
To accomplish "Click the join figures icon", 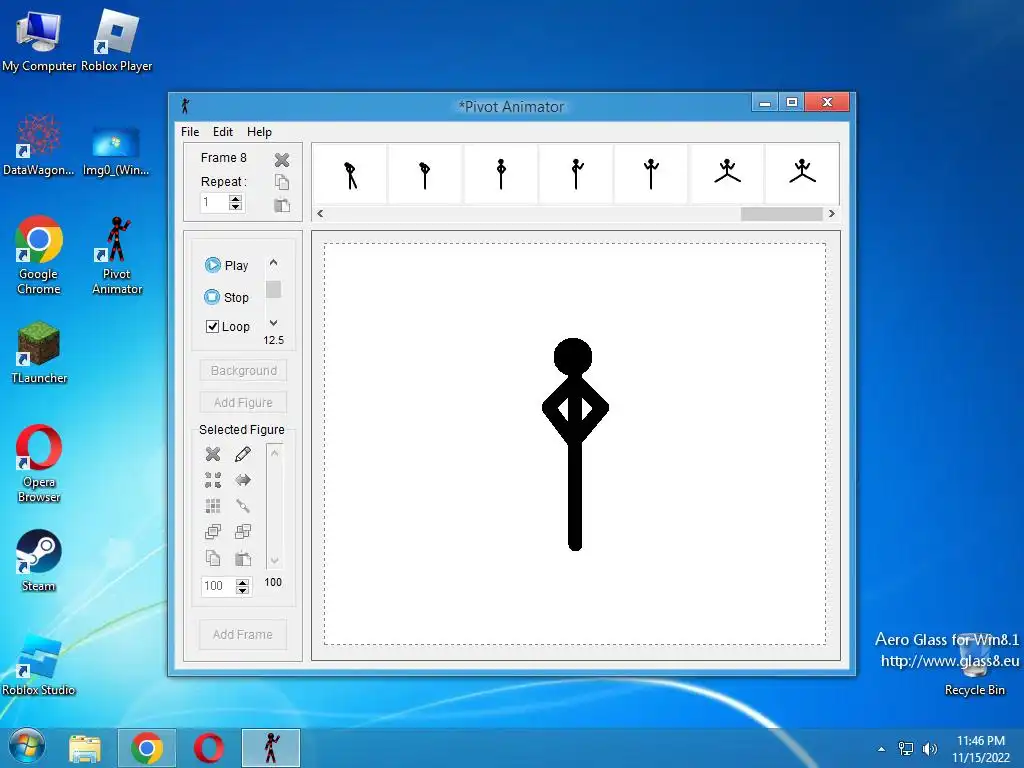I will coord(243,506).
